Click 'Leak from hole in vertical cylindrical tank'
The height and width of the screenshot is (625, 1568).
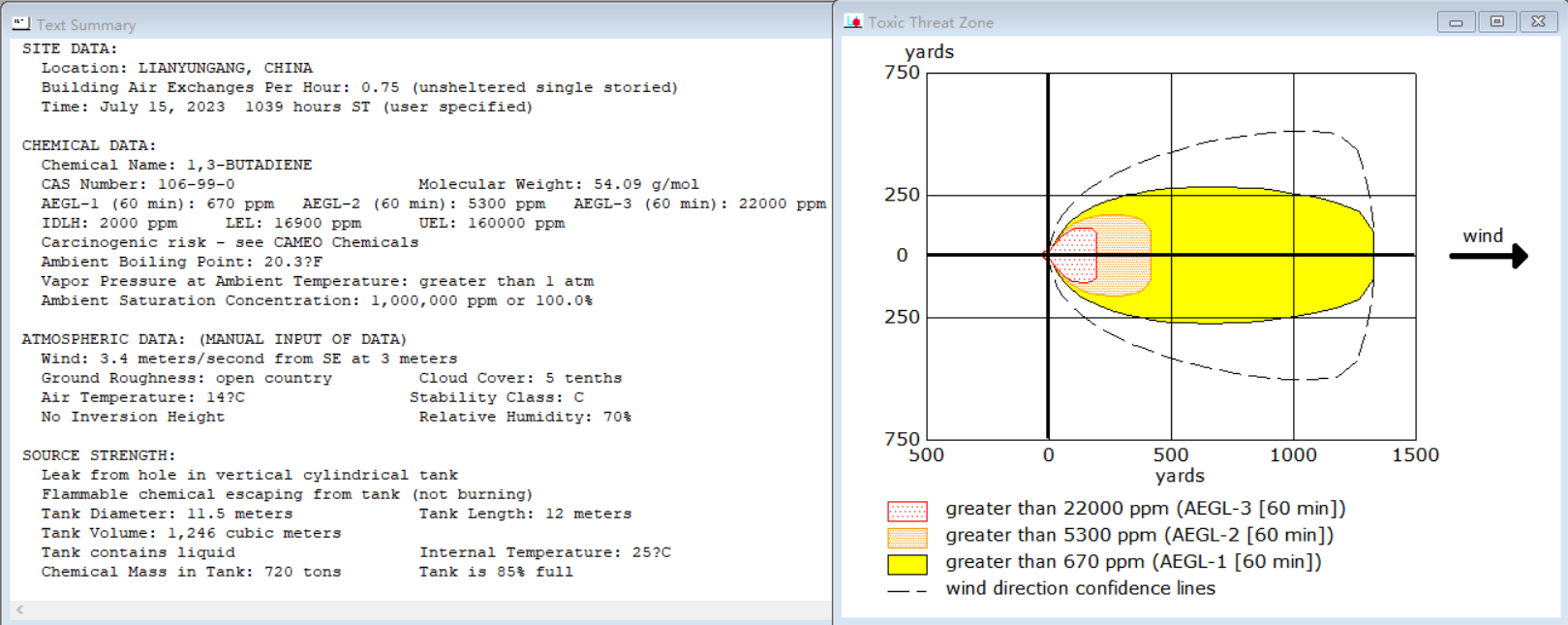[249, 475]
